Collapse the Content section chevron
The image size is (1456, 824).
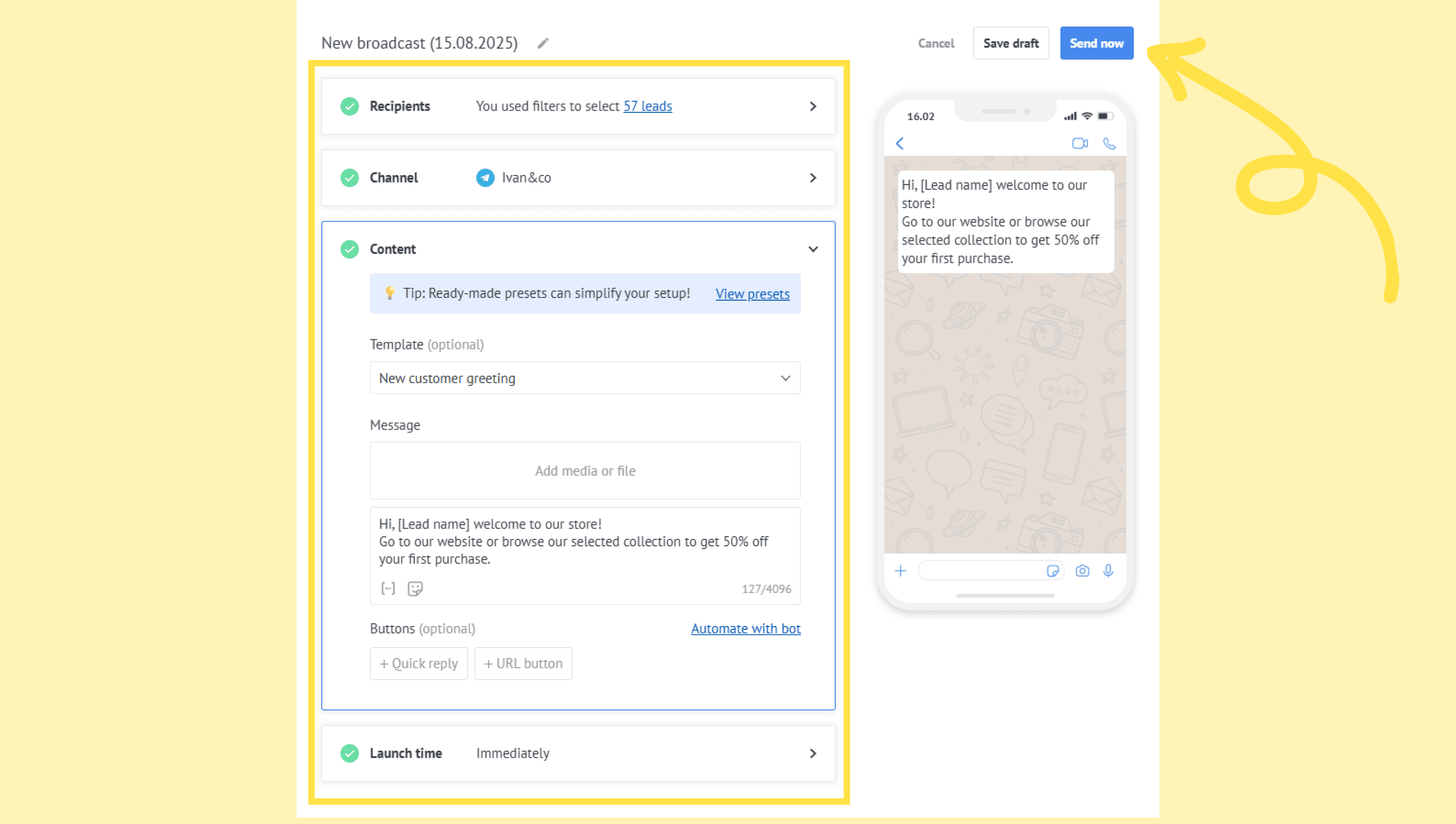(813, 249)
